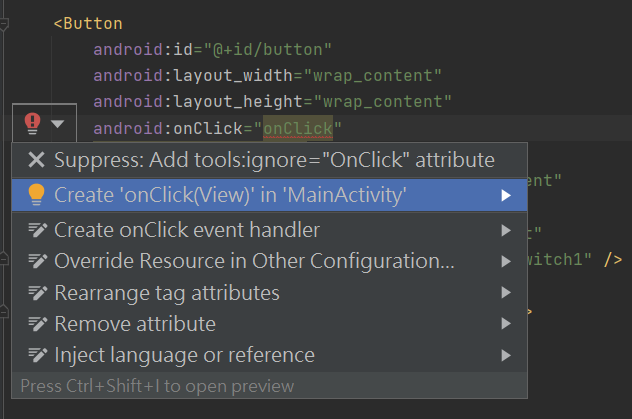
Task: Click the android:id="@+id/button" line
Action: coord(212,50)
